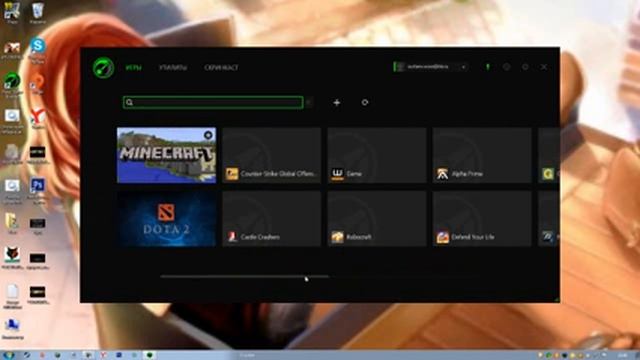Viewport: 640px width, 360px height.
Task: Open the Razer Cortex desktop shortcut
Action: click(x=12, y=84)
